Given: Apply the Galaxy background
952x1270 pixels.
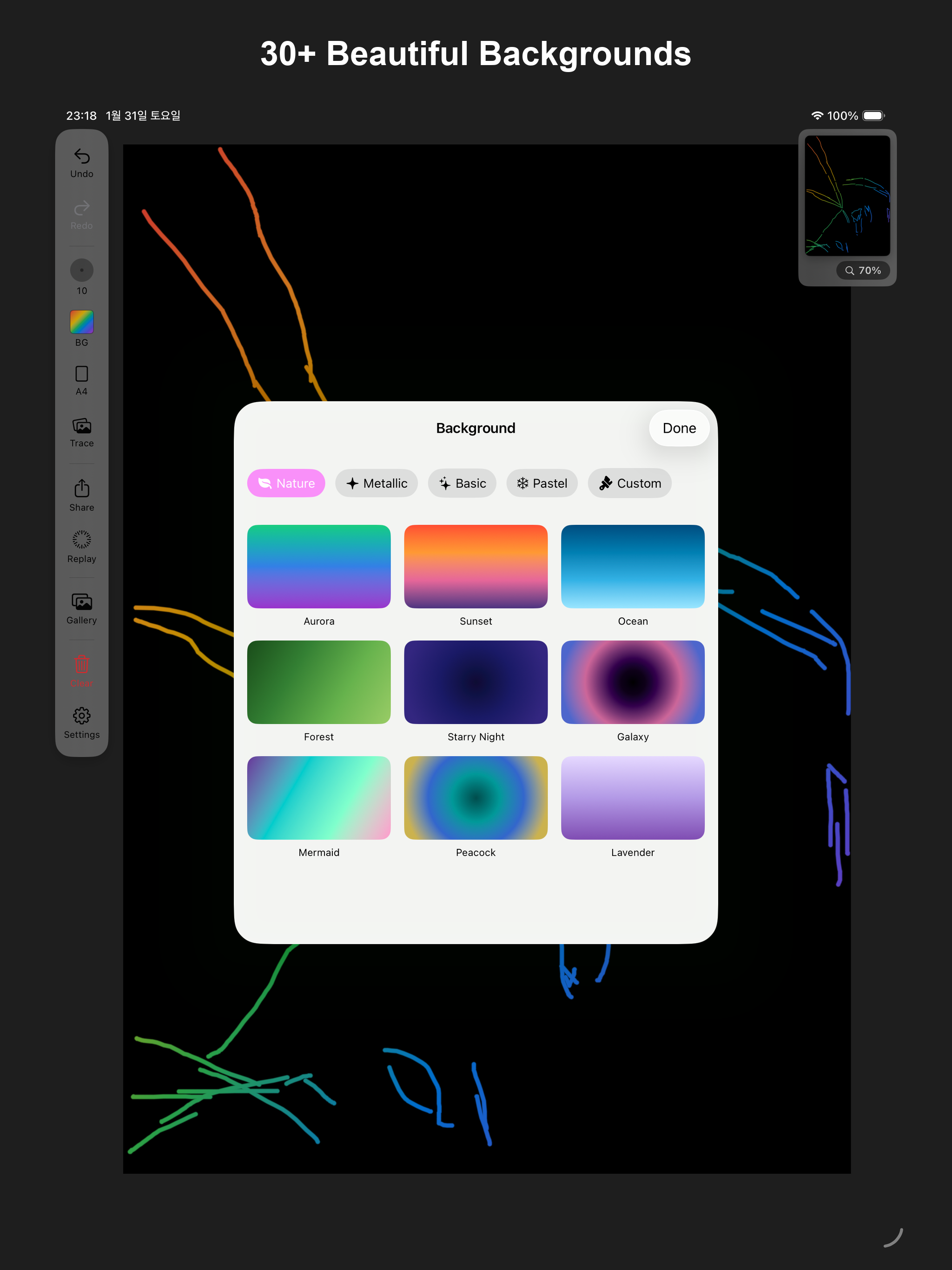Looking at the screenshot, I should 633,682.
